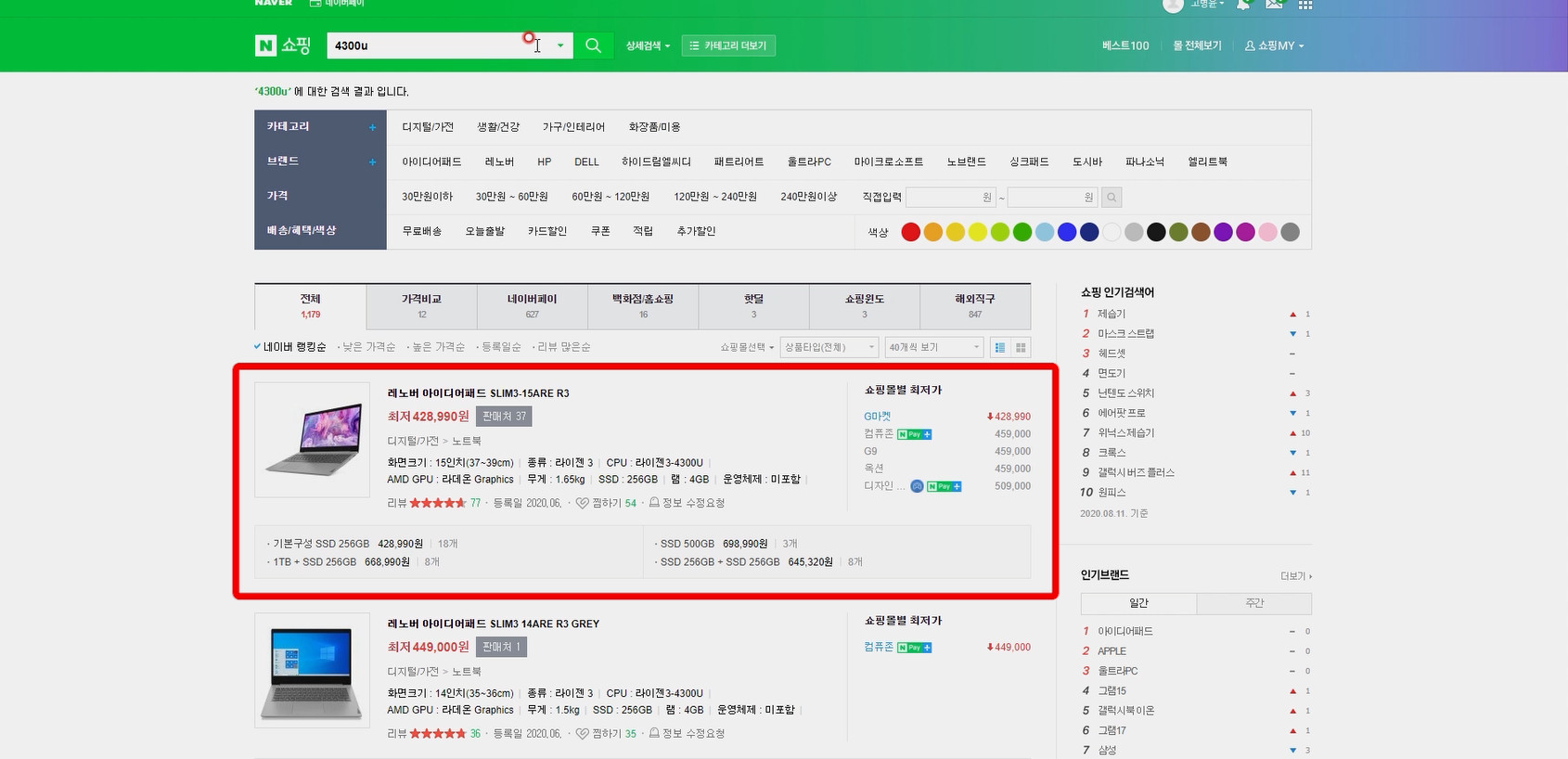Click the price range search icon
The height and width of the screenshot is (759, 1568).
click(x=1112, y=197)
